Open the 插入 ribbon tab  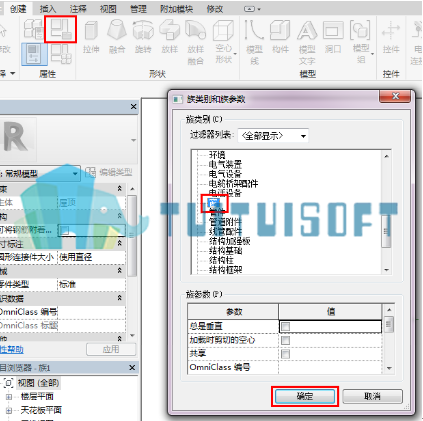coord(48,9)
